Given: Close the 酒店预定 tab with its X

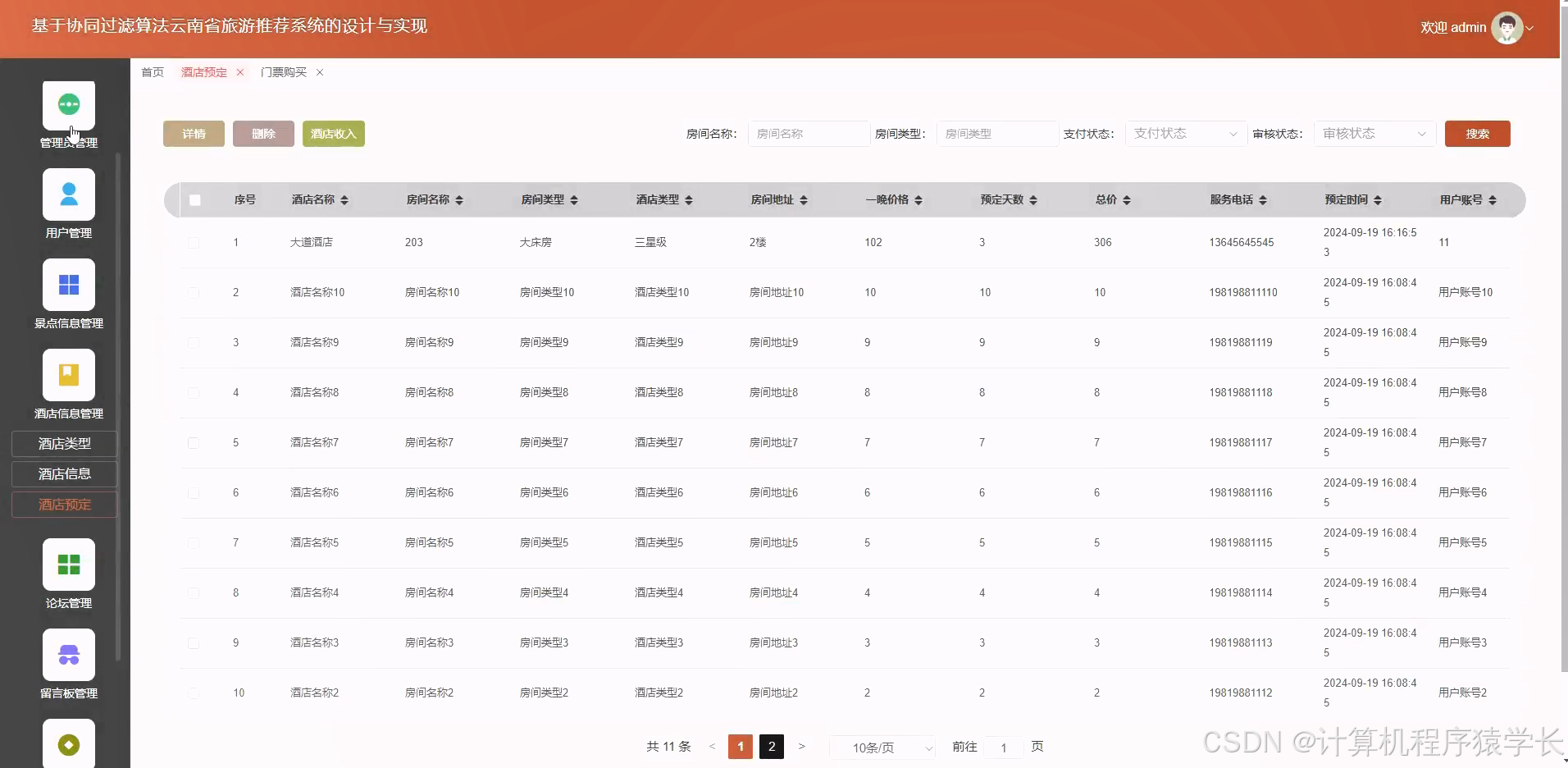Looking at the screenshot, I should pos(240,72).
